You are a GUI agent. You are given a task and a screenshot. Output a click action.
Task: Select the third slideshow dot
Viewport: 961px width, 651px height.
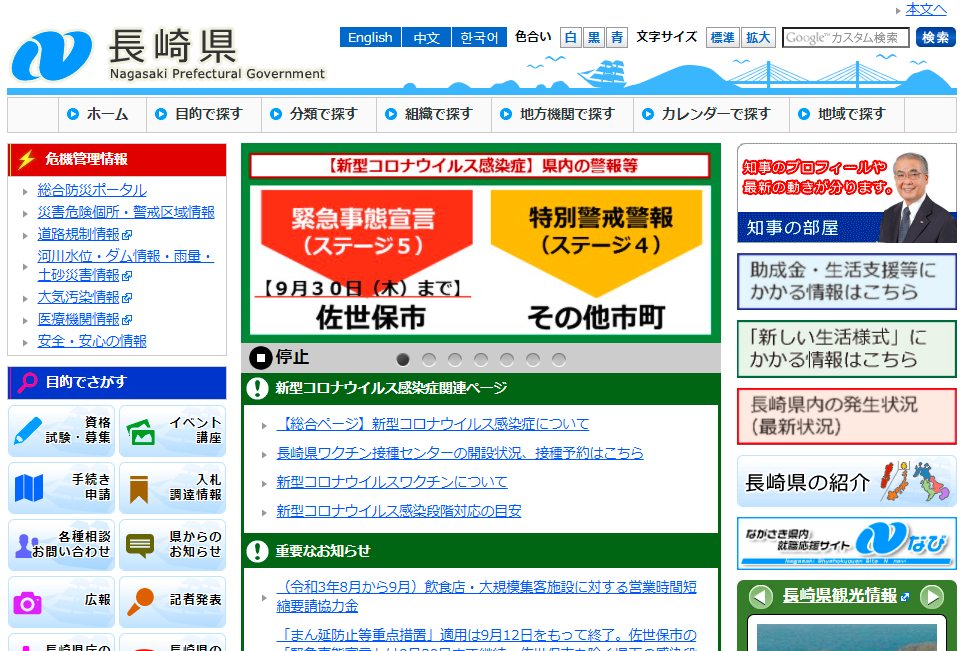[x=455, y=359]
